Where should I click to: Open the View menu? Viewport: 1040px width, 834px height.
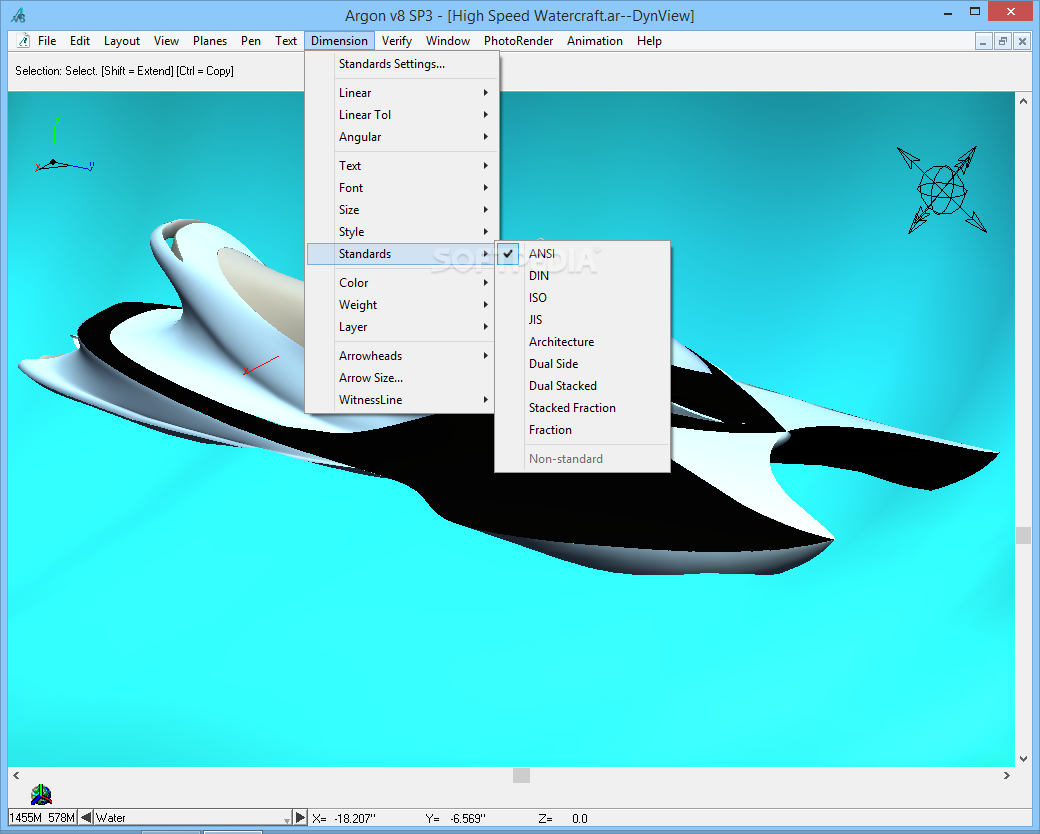166,40
